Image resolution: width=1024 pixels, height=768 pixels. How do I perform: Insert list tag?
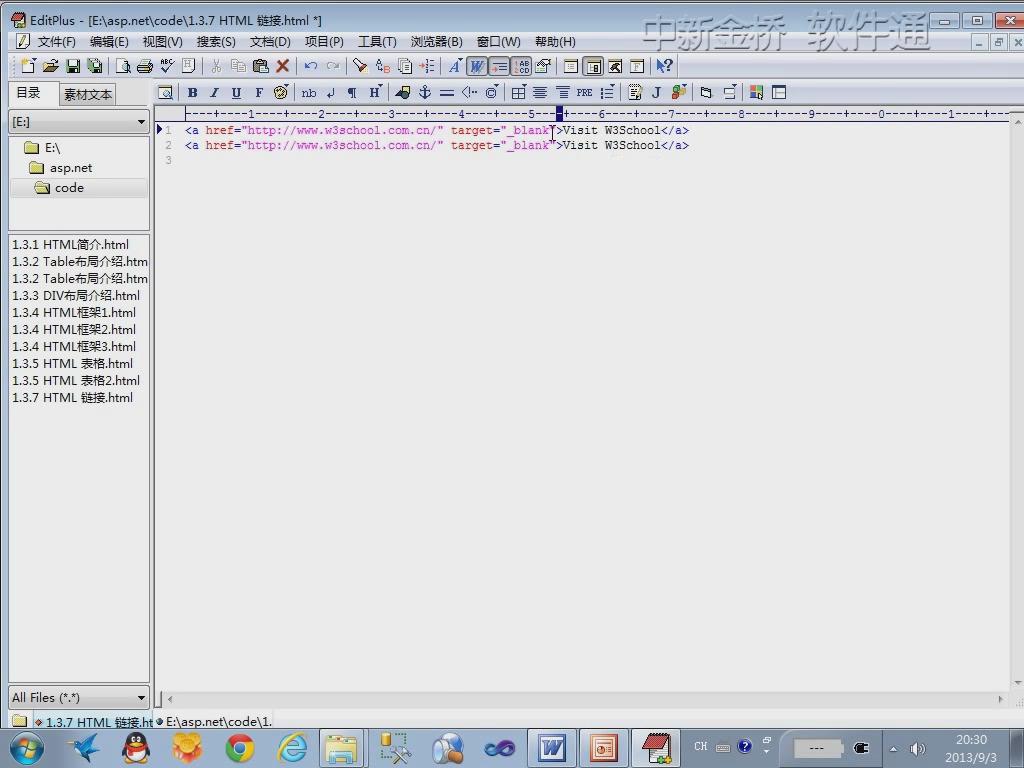click(607, 93)
